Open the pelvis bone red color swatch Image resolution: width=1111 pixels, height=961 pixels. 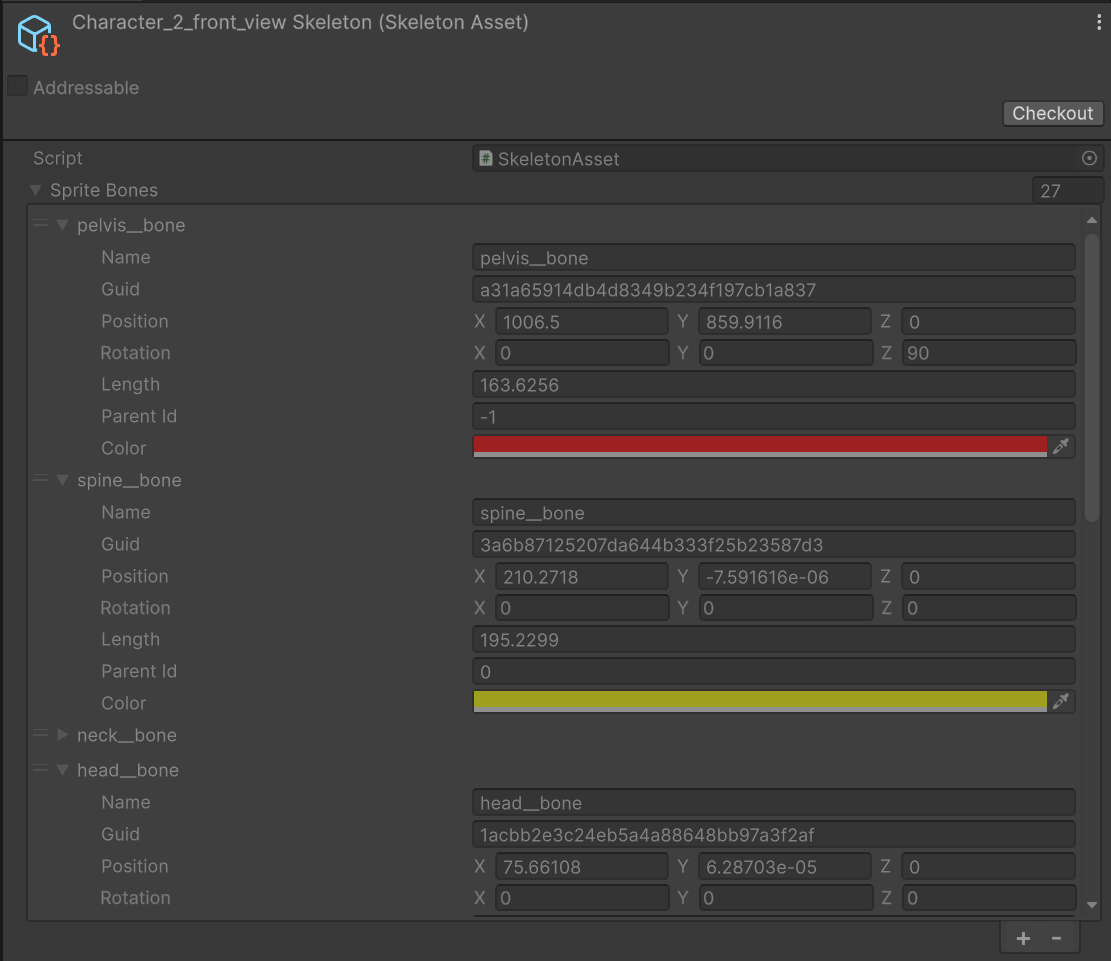click(759, 446)
